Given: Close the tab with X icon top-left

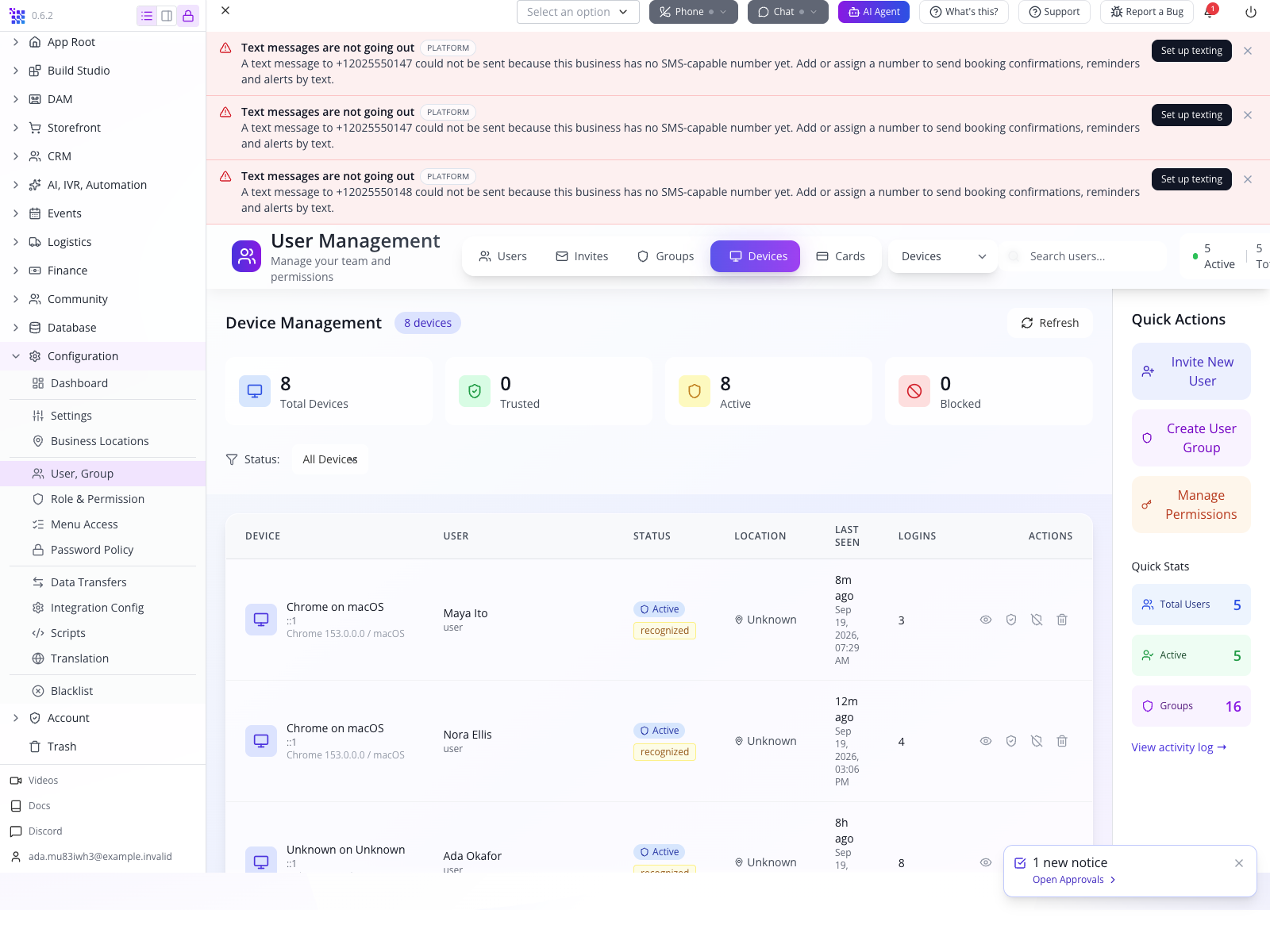Looking at the screenshot, I should click(225, 10).
